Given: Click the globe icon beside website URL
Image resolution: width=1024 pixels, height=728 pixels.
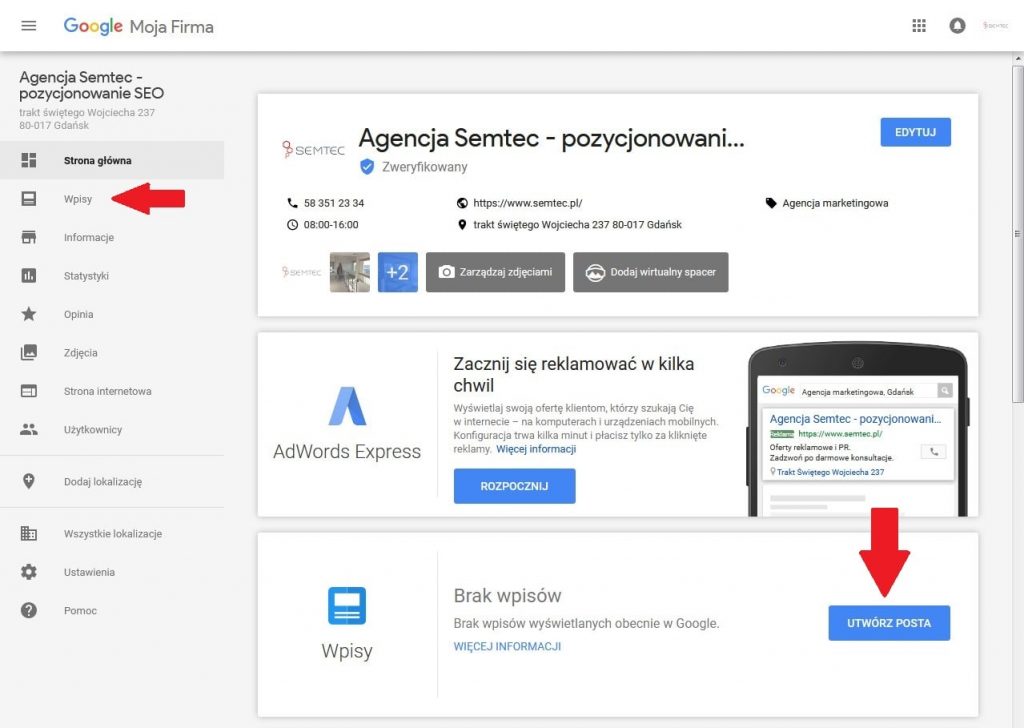Looking at the screenshot, I should click(x=462, y=203).
